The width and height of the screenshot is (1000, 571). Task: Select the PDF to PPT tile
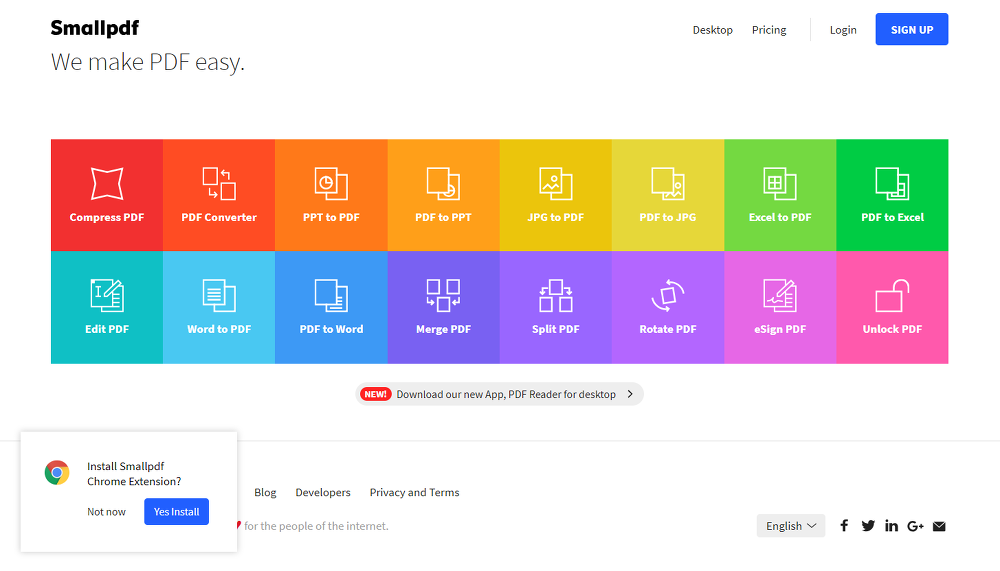coord(443,195)
